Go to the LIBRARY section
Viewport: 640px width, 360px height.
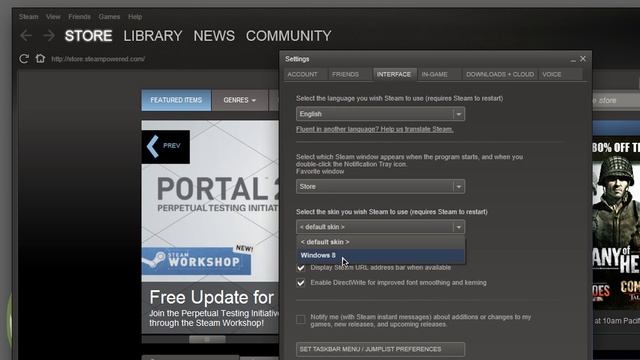153,36
